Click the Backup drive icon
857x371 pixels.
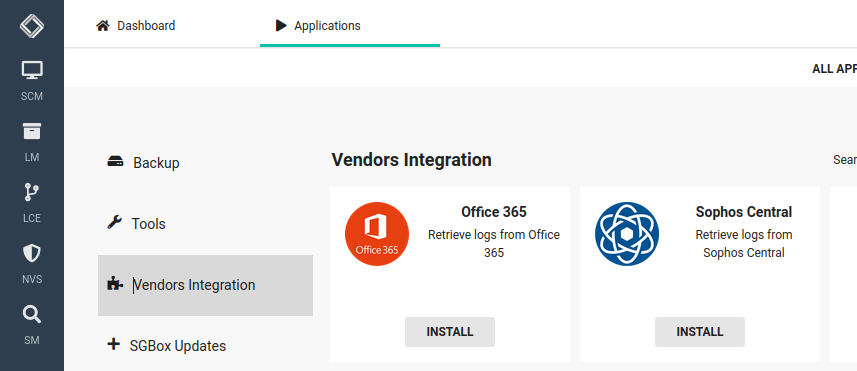tap(115, 162)
